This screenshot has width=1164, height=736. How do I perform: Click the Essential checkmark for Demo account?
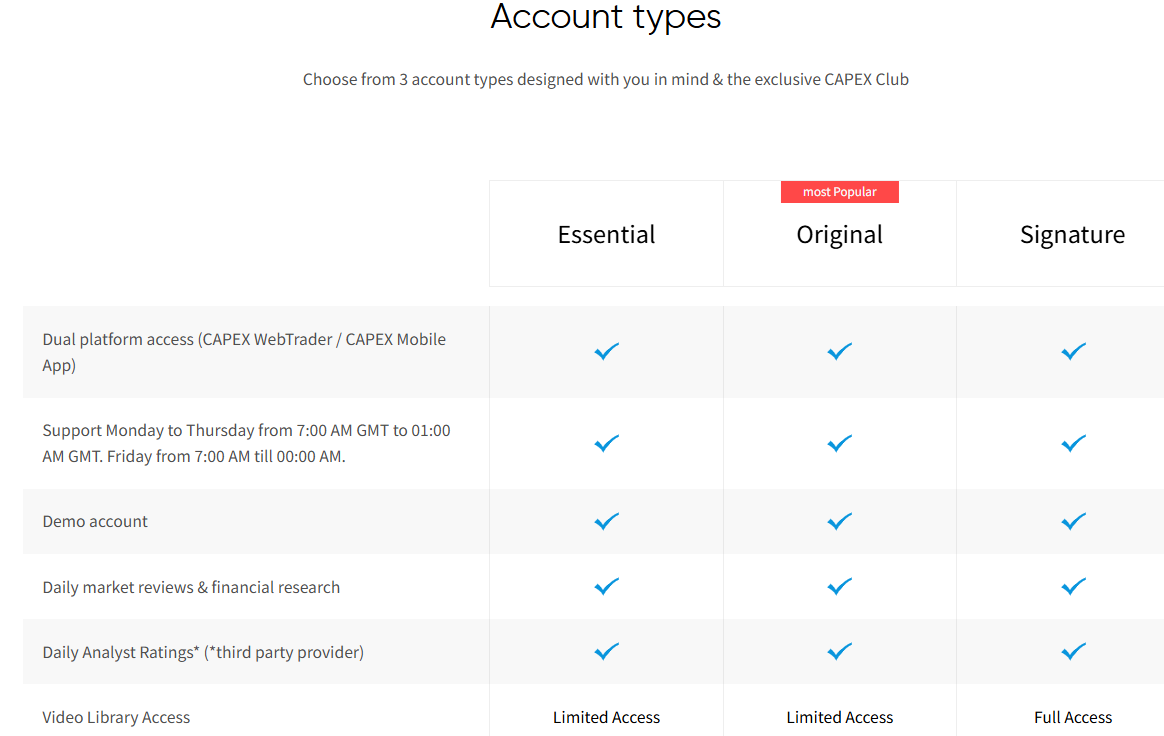(x=606, y=521)
